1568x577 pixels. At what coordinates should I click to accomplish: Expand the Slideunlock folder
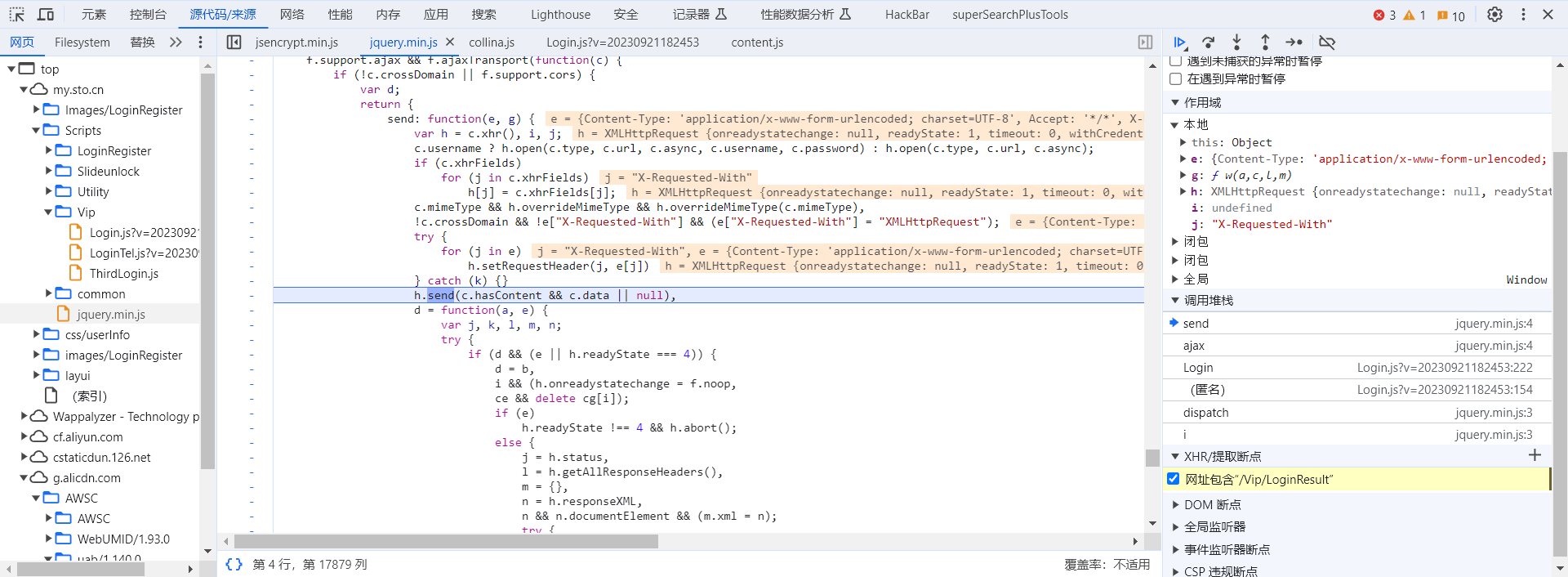coord(48,171)
